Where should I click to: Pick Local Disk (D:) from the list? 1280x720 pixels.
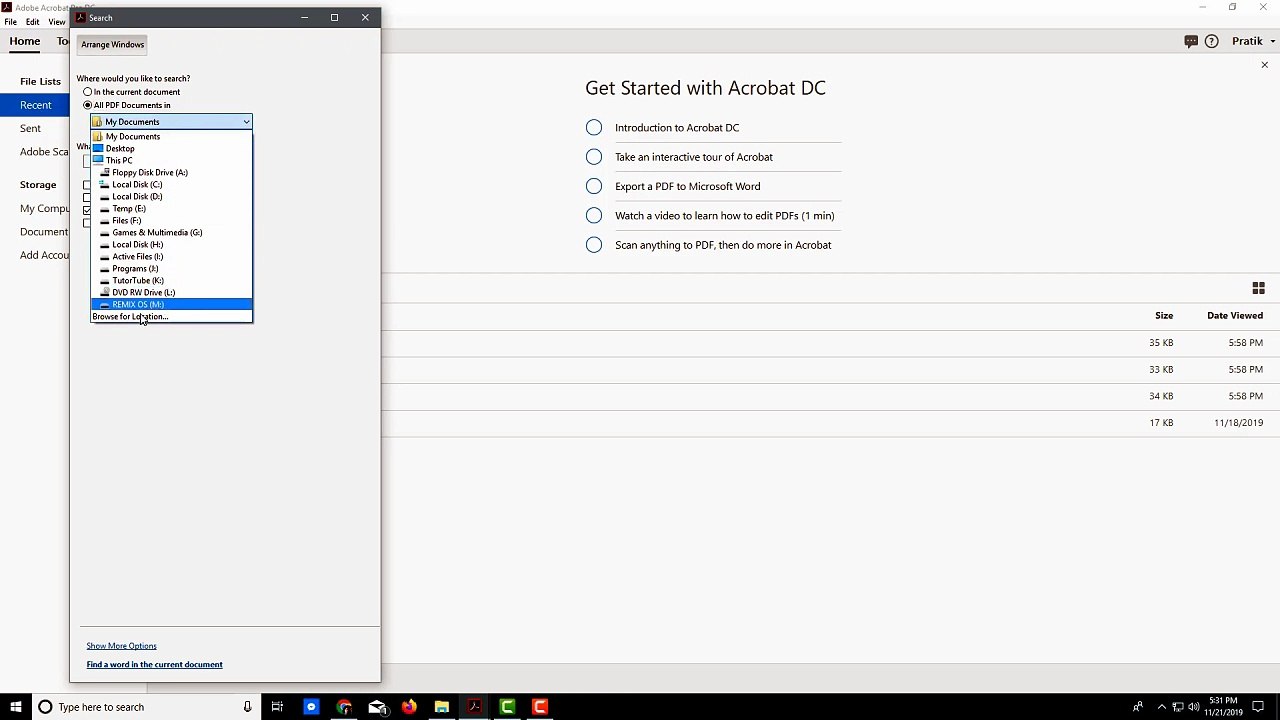coord(171,197)
